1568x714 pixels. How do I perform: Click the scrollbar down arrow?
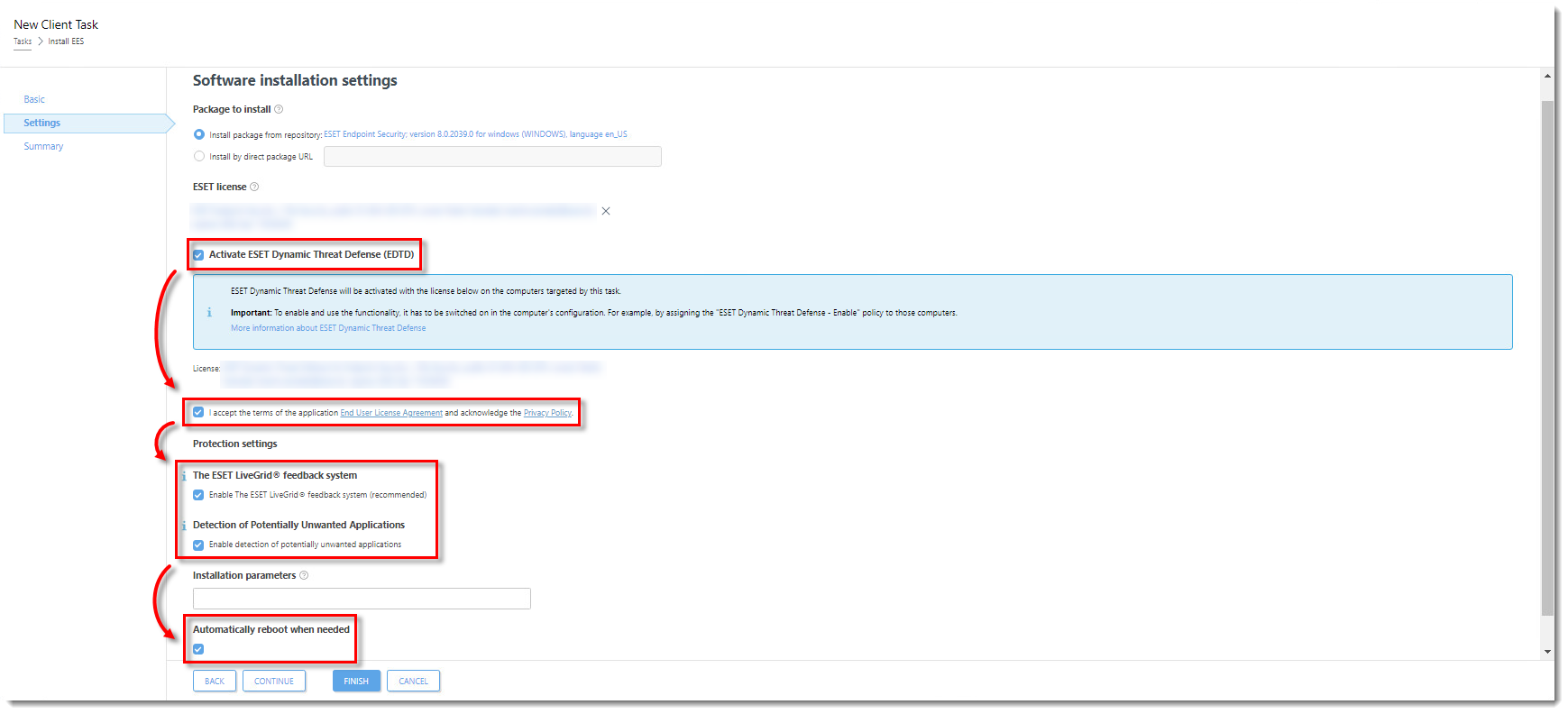coord(1547,652)
